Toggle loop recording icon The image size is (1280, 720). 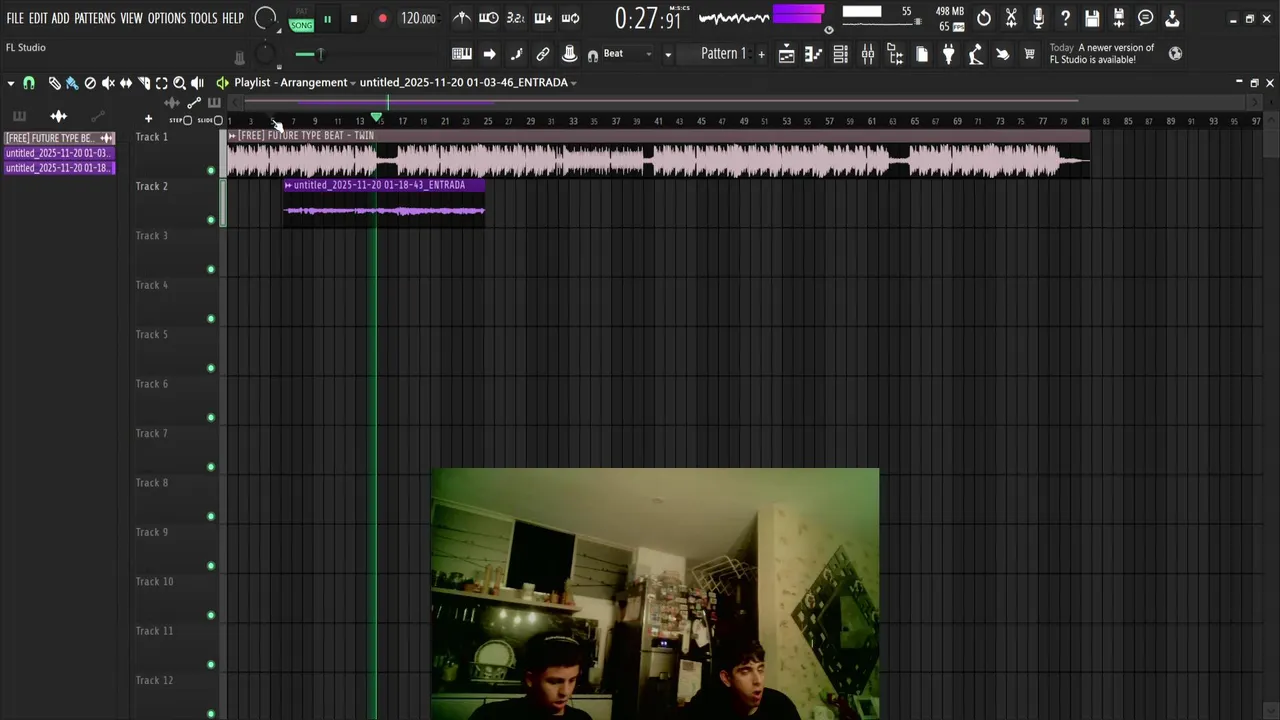[570, 18]
